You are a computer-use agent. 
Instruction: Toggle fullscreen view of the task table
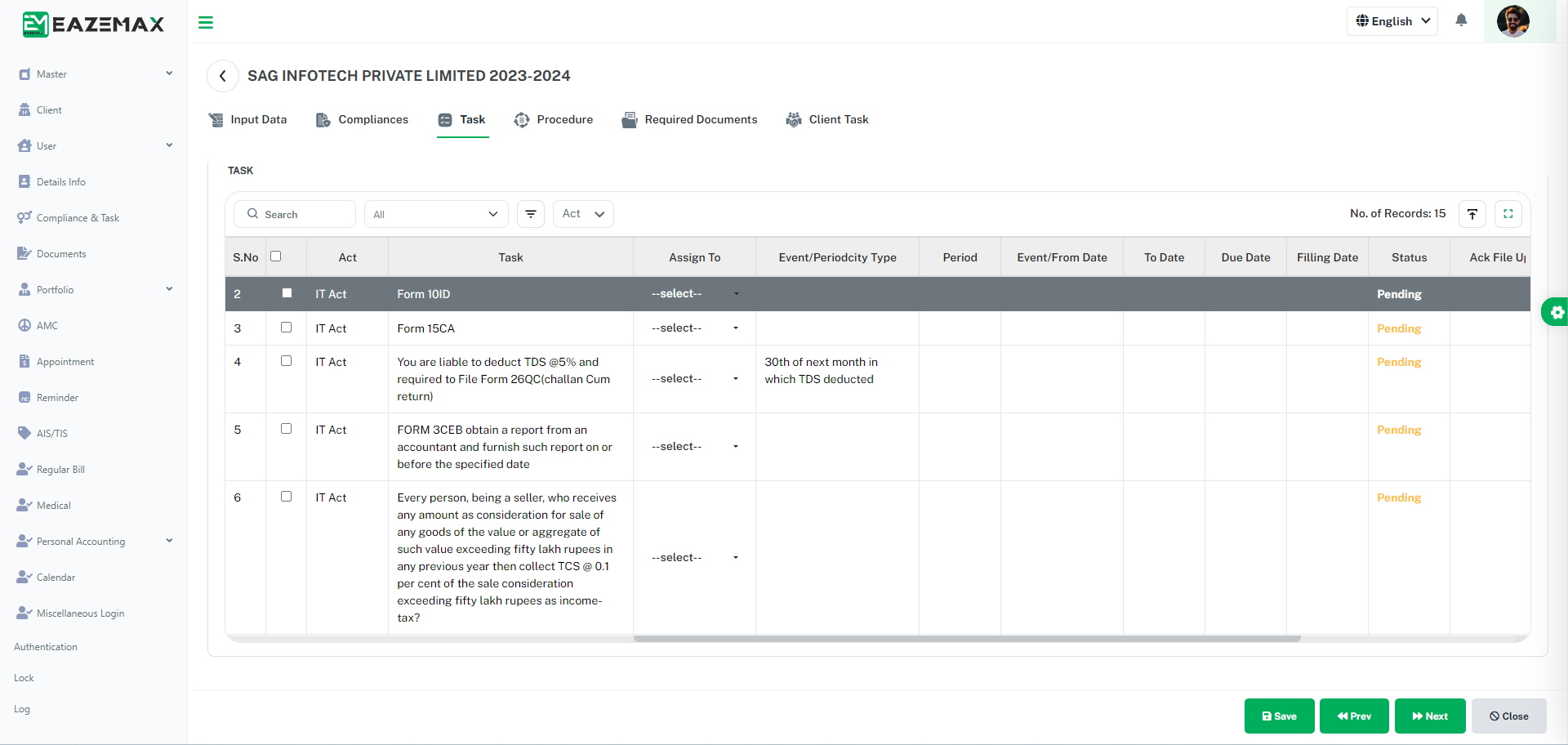[1508, 214]
